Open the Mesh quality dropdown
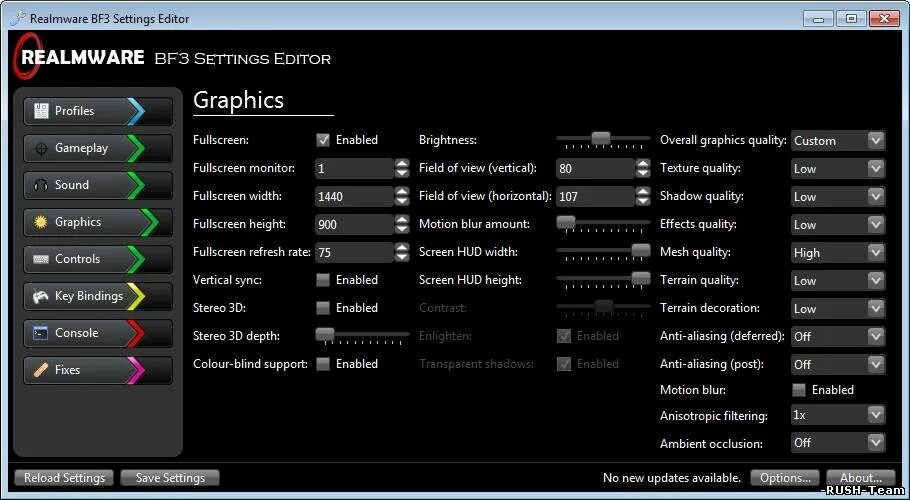This screenshot has height=500, width=910. 838,252
